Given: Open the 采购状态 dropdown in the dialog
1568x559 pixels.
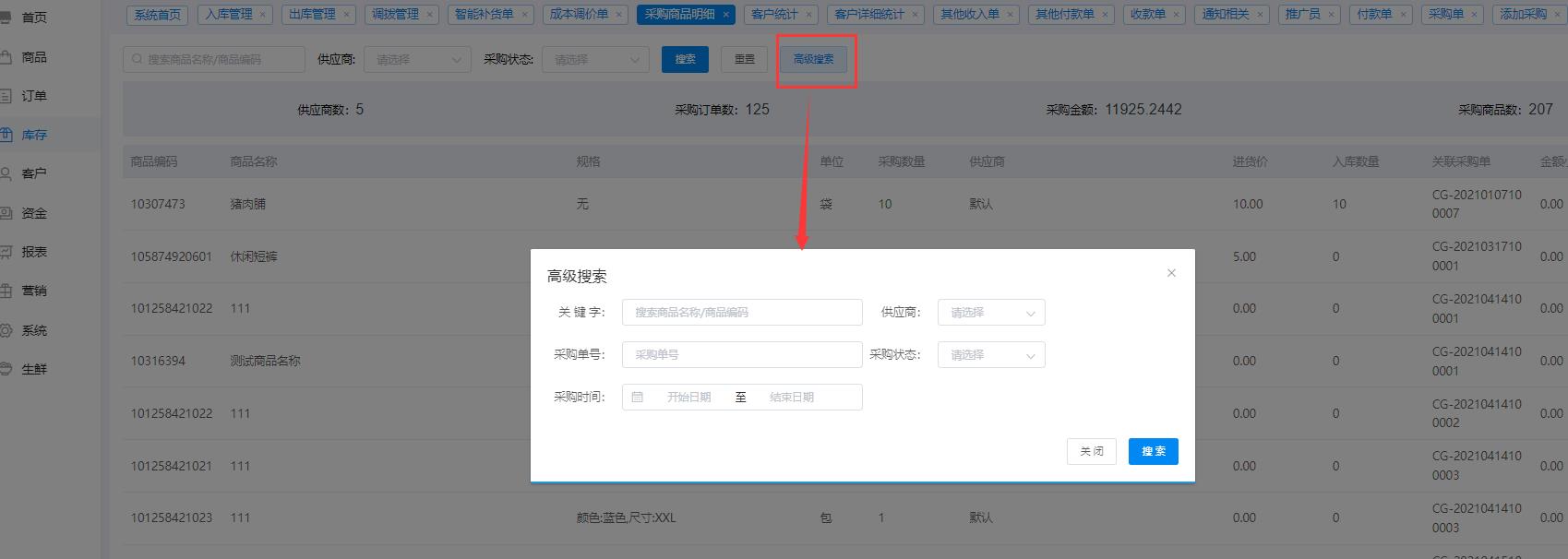Looking at the screenshot, I should (x=990, y=355).
